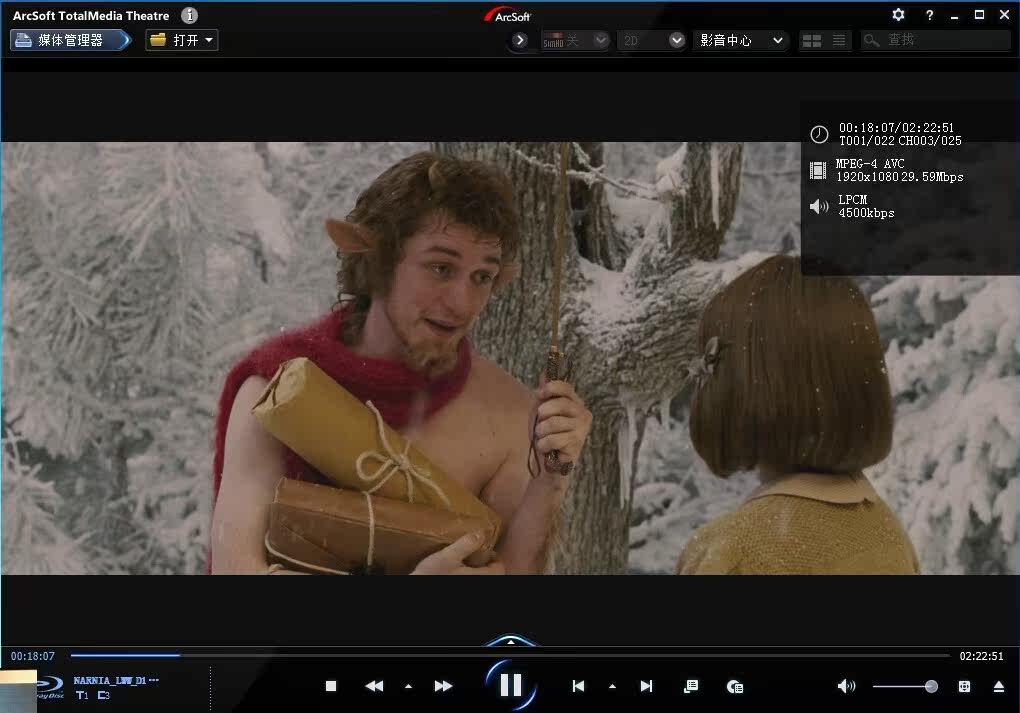Switch to thumbnail grid view
This screenshot has width=1020, height=713.
tap(811, 41)
